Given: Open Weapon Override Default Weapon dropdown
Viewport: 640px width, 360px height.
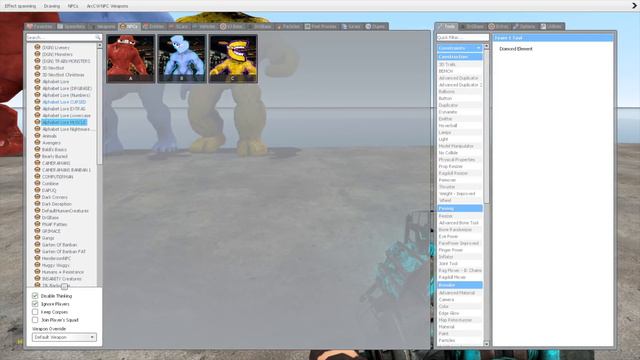Looking at the screenshot, I should 64,337.
